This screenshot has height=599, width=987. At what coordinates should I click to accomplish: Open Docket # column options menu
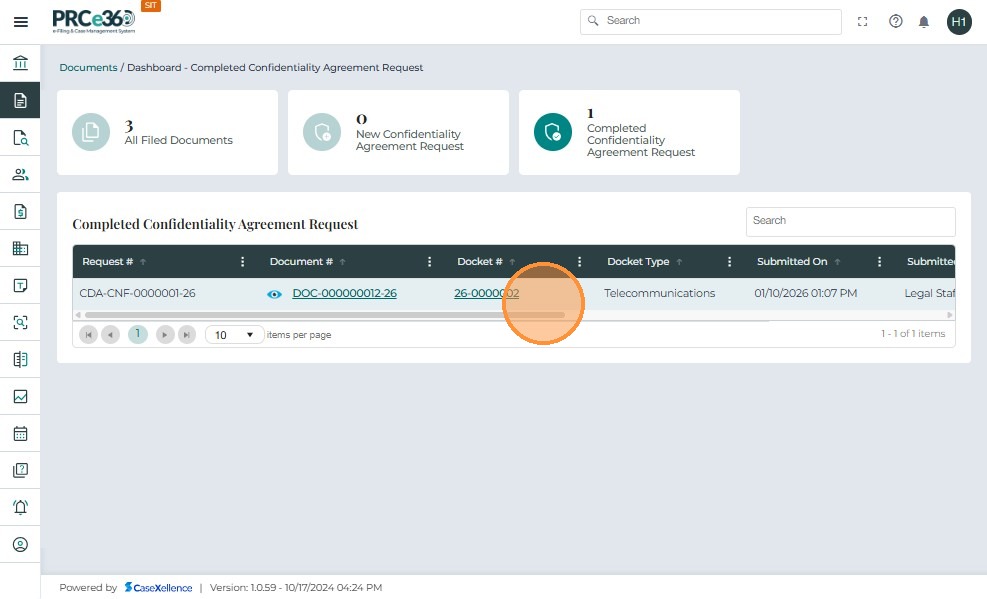click(579, 262)
